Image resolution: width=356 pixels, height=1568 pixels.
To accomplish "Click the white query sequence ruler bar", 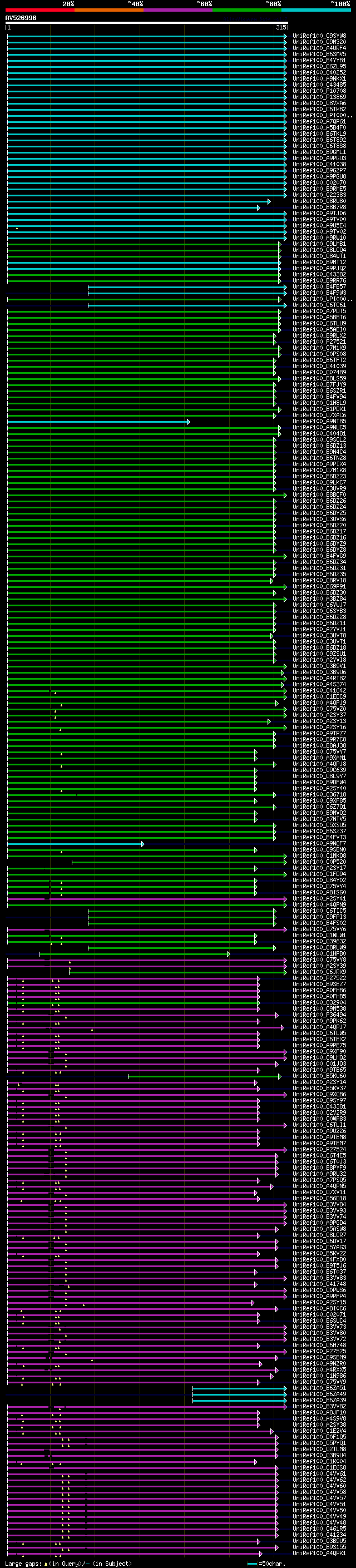I will pos(147,22).
